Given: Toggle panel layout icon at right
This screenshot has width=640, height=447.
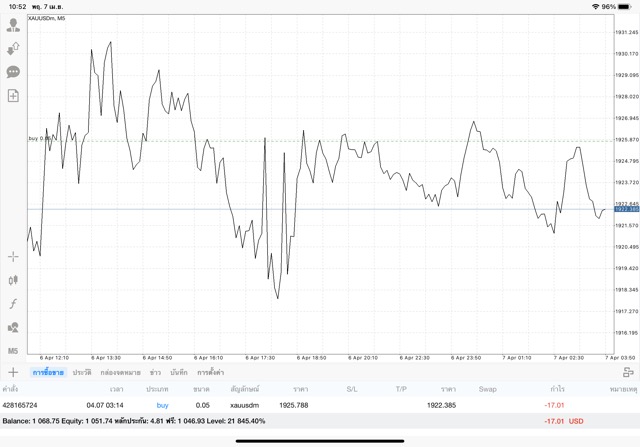Looking at the screenshot, I should pyautogui.click(x=628, y=372).
